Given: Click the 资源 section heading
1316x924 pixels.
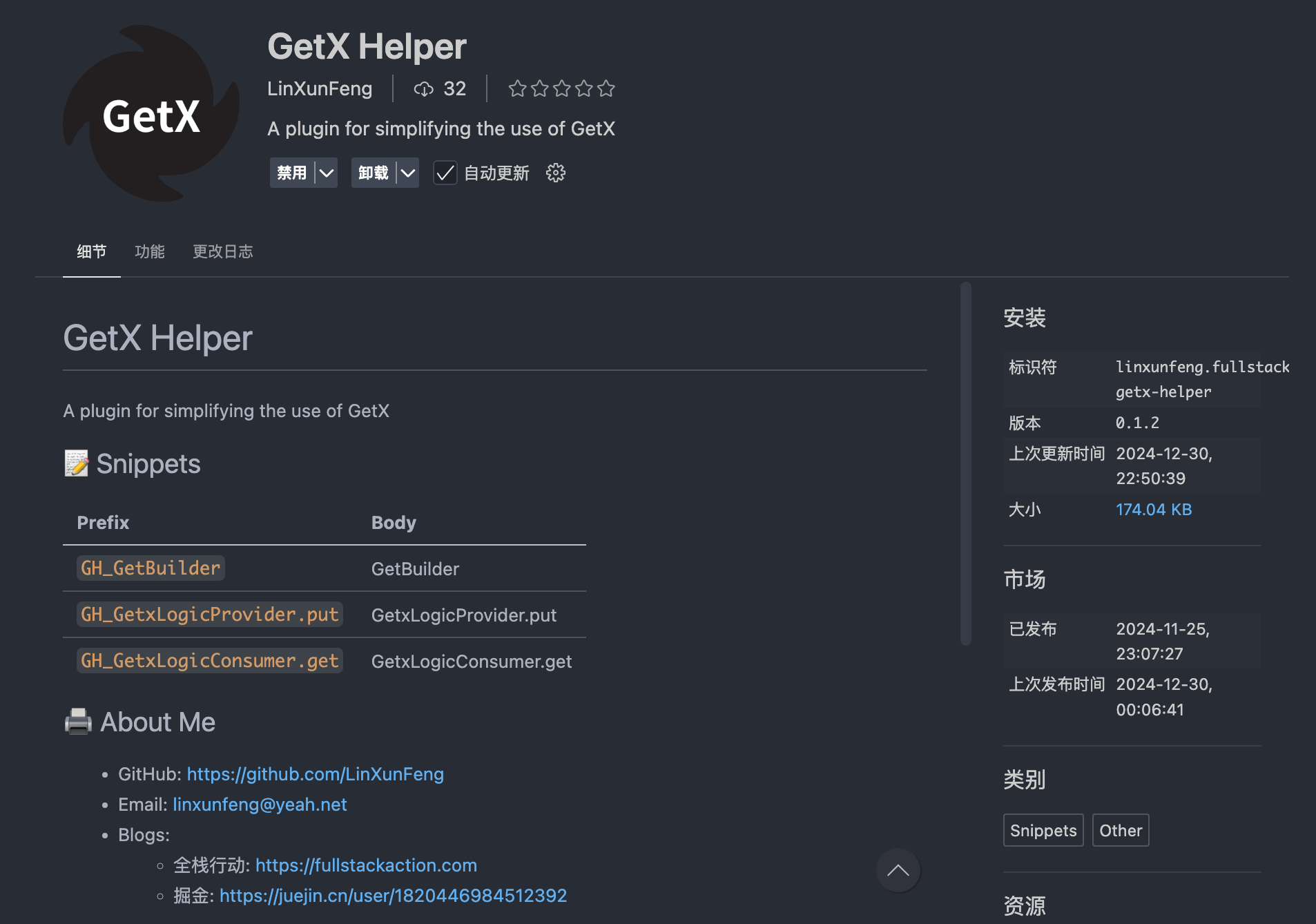Looking at the screenshot, I should 1025,906.
